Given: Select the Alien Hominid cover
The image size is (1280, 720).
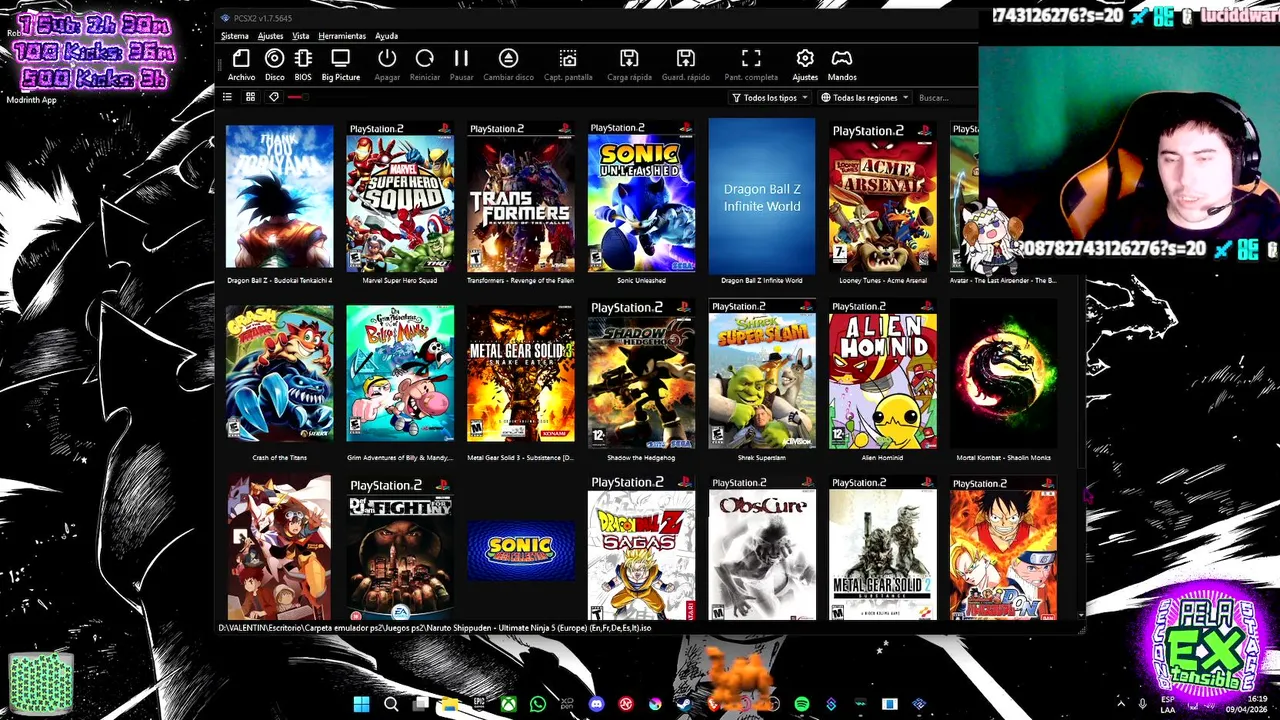Looking at the screenshot, I should coord(882,374).
